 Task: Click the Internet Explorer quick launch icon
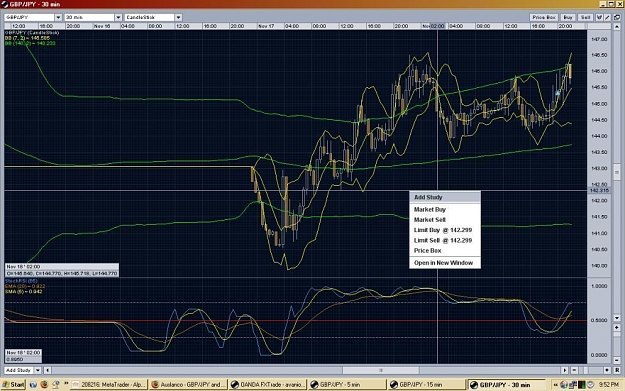pyautogui.click(x=33, y=385)
